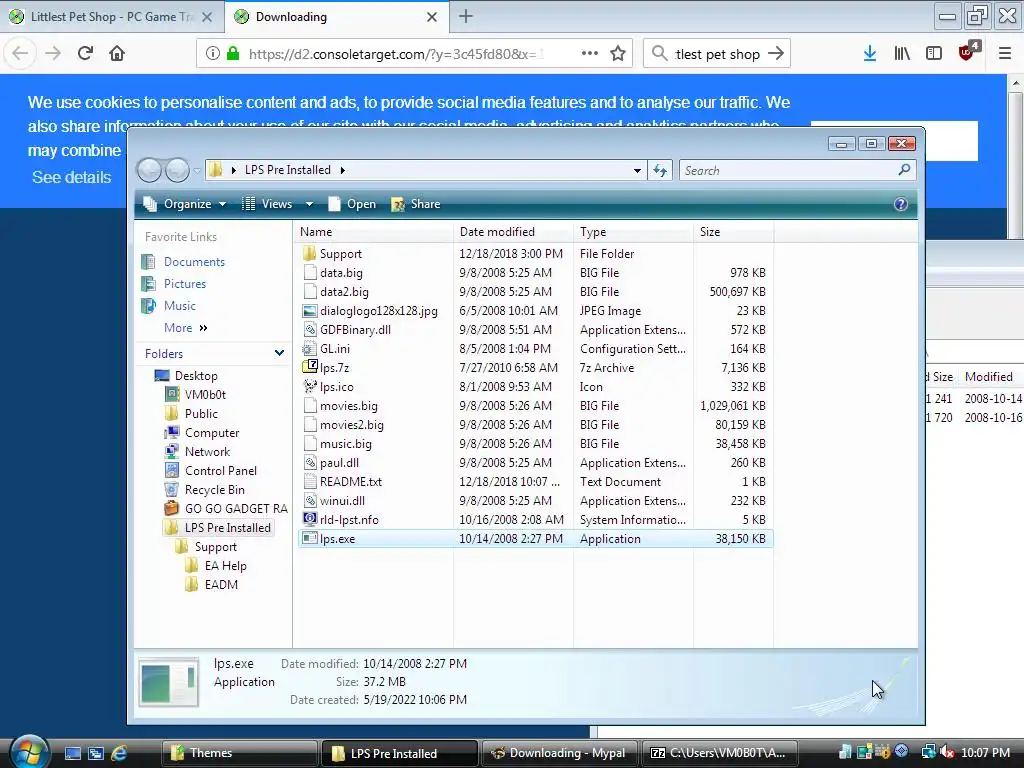Open page actions three-dot menu
Viewport: 1024px width, 768px height.
(590, 54)
